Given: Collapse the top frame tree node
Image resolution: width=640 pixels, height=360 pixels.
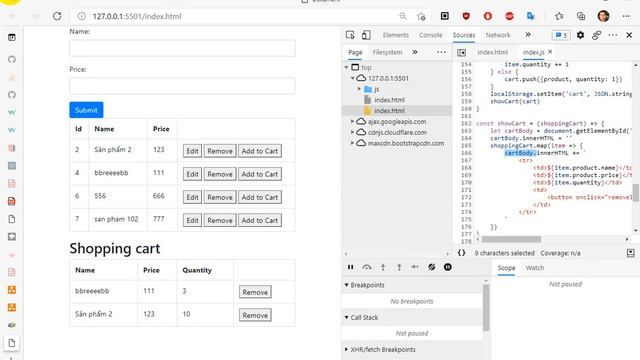Looking at the screenshot, I should pos(347,67).
